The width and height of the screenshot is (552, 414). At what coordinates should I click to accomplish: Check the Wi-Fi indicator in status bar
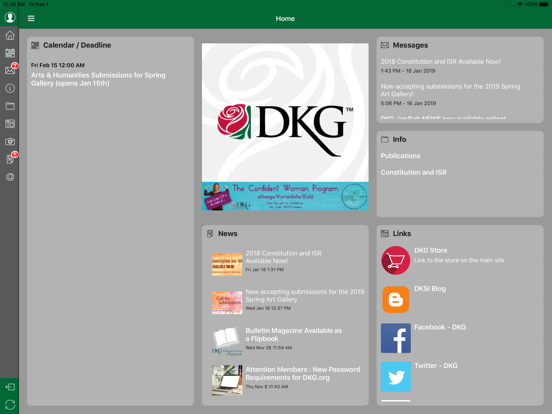pos(520,4)
